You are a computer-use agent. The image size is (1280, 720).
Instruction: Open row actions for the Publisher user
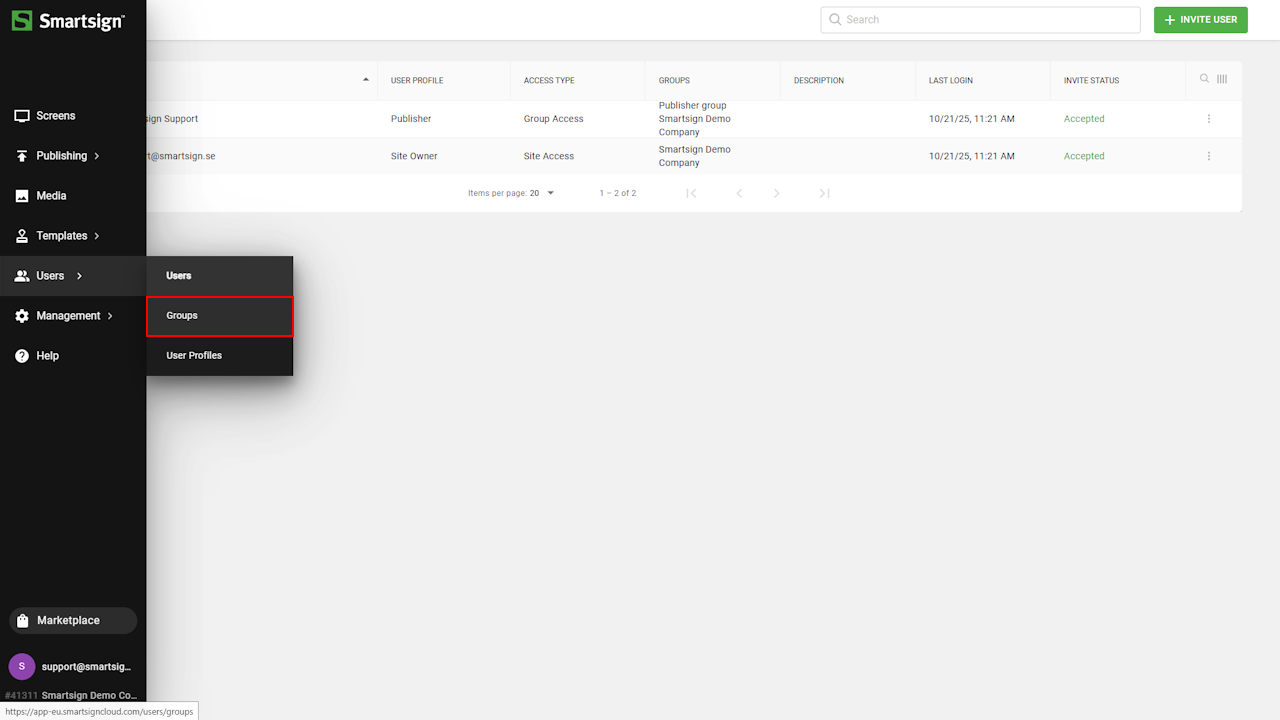tap(1208, 119)
